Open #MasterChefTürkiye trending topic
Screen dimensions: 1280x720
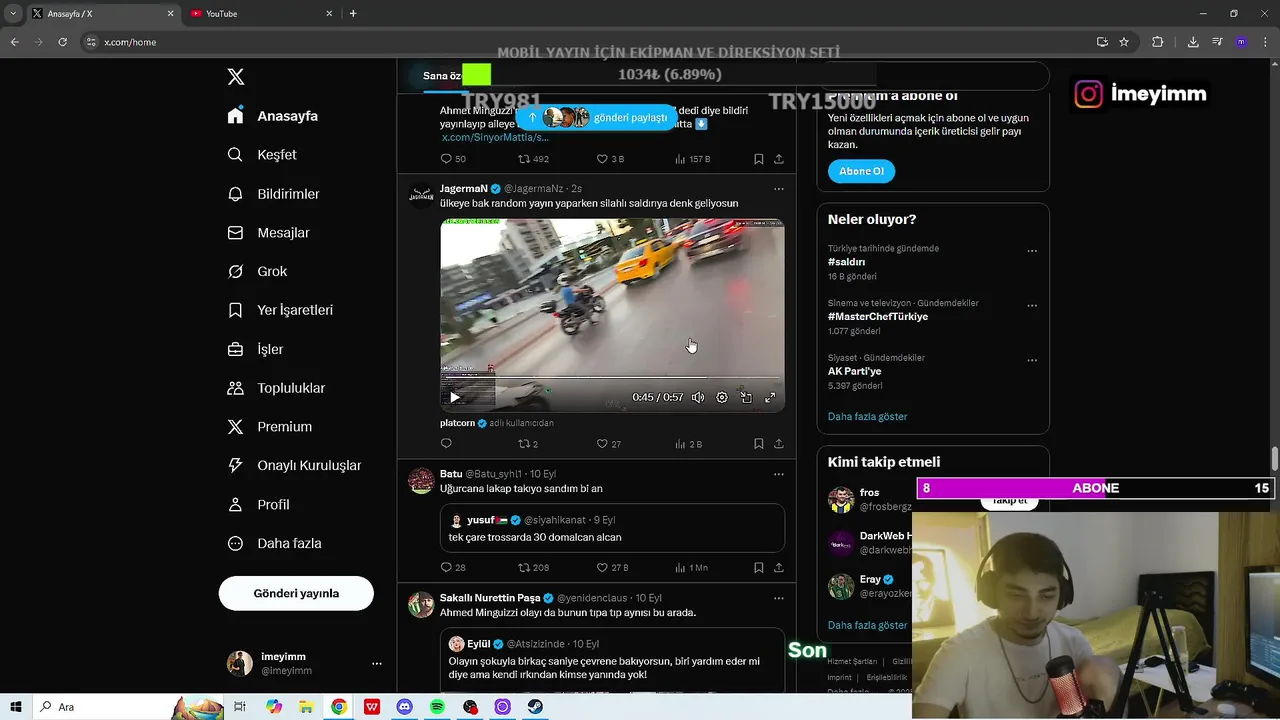[x=878, y=316]
